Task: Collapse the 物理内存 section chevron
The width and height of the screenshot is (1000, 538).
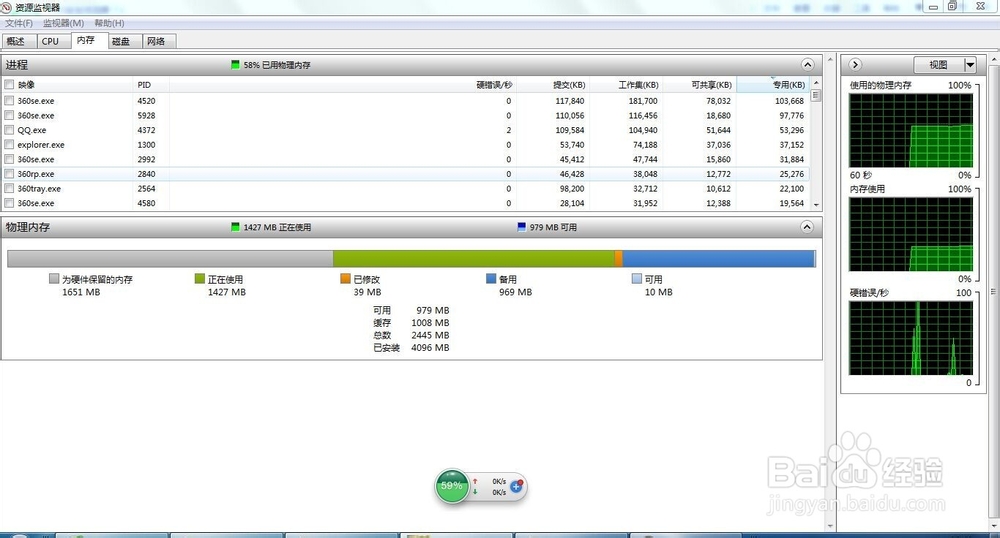Action: [808, 227]
